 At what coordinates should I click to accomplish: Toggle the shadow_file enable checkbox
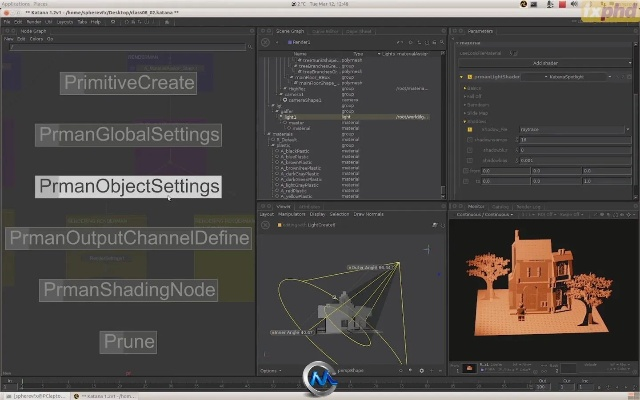pos(469,129)
